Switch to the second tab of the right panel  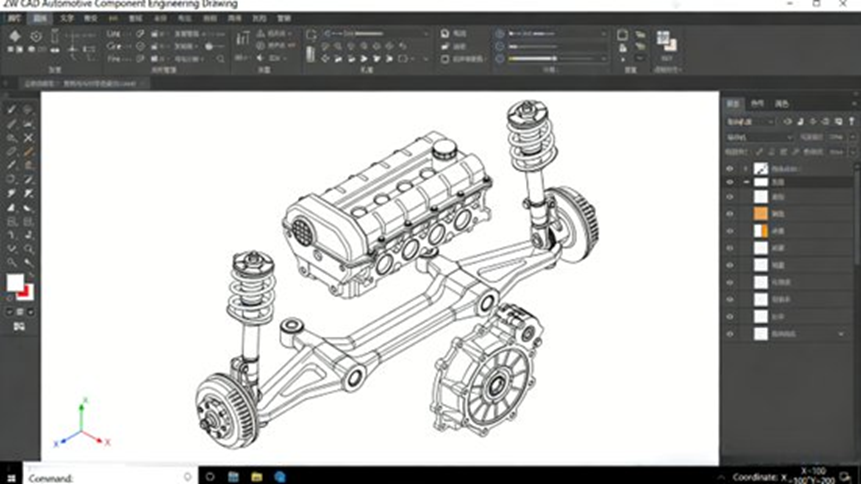[757, 103]
